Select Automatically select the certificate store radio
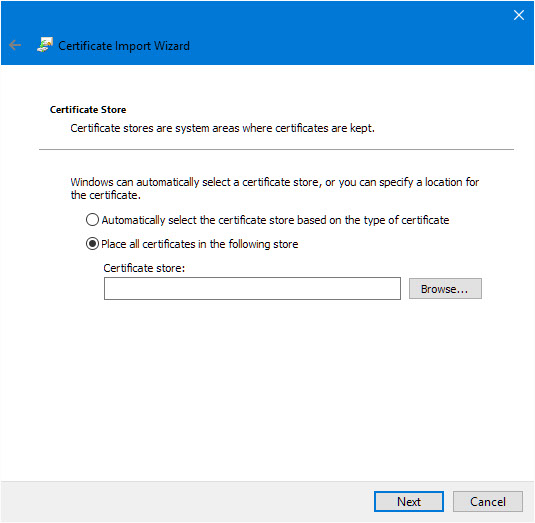This screenshot has width=535, height=523. (92, 220)
